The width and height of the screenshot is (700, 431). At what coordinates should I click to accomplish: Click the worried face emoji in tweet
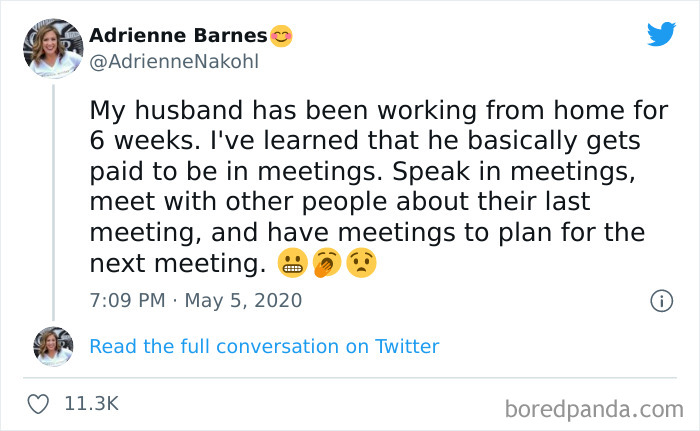361,264
